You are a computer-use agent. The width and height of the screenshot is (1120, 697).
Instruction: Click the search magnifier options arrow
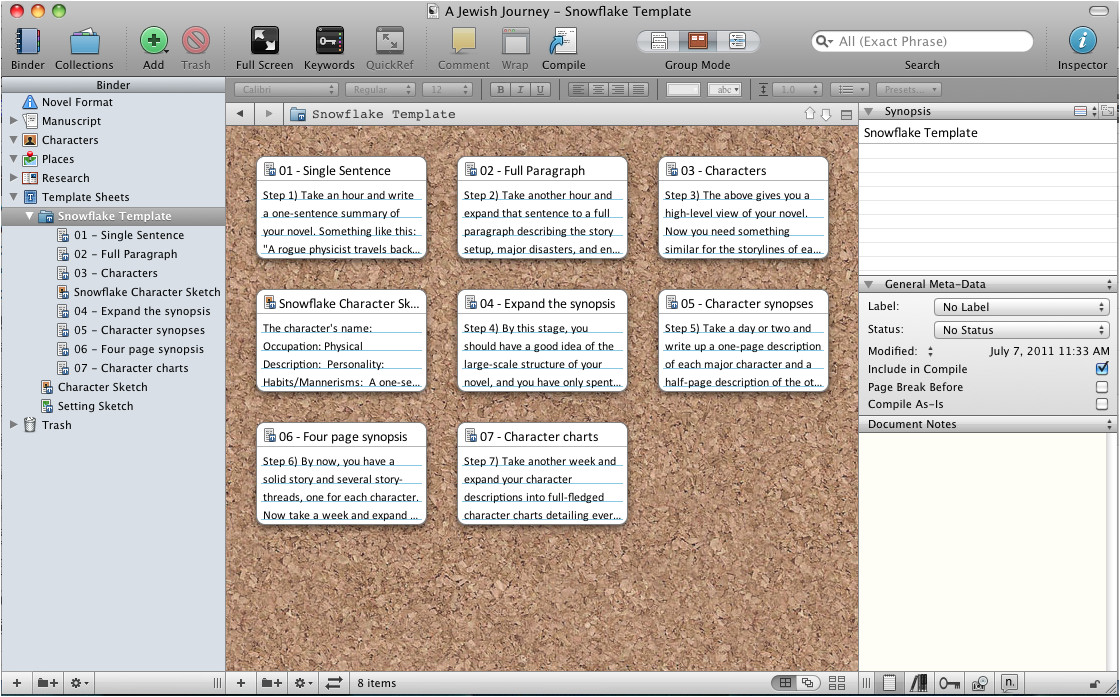[824, 41]
